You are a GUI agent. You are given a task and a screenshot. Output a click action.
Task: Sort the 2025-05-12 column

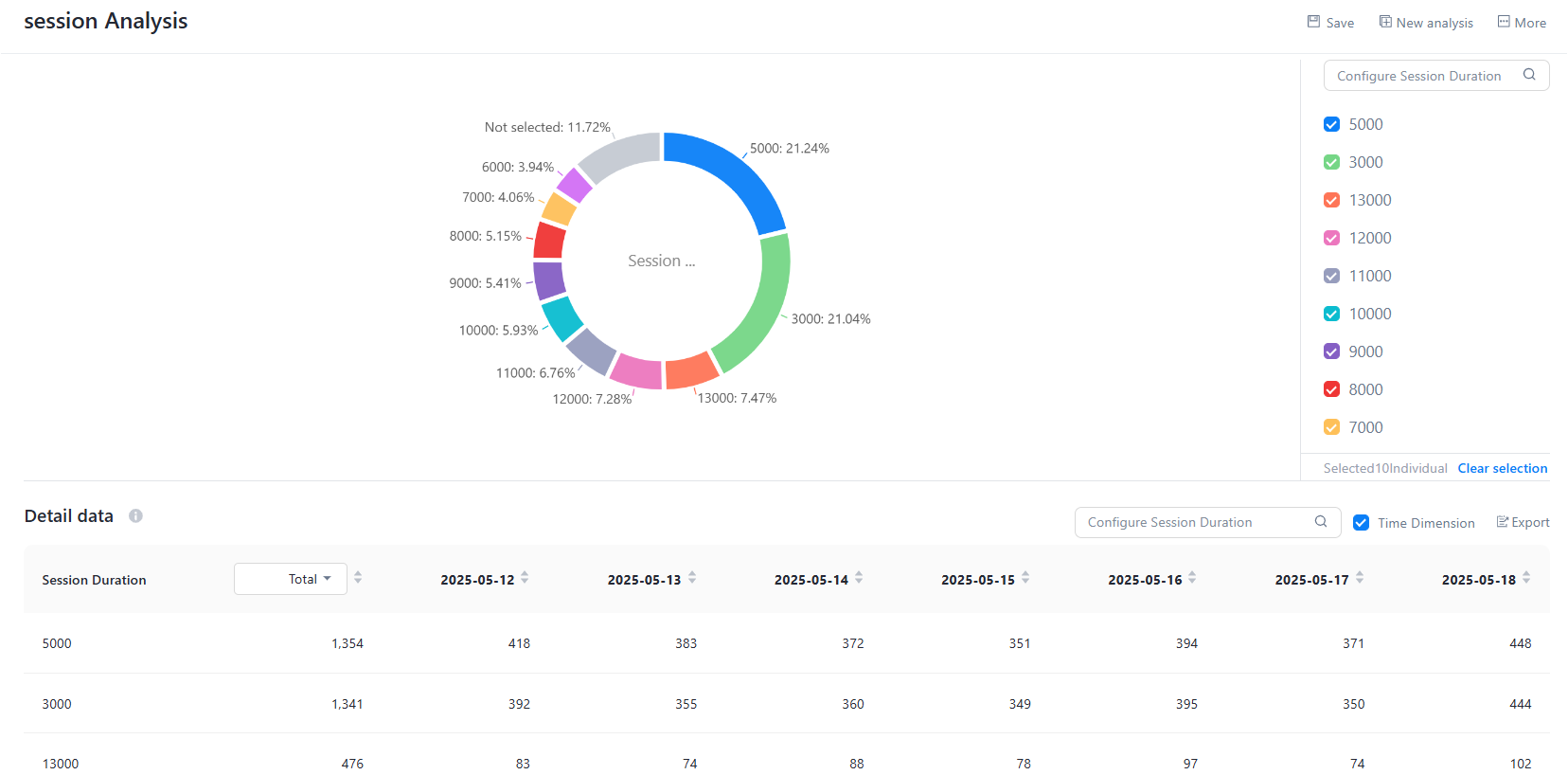(x=525, y=578)
